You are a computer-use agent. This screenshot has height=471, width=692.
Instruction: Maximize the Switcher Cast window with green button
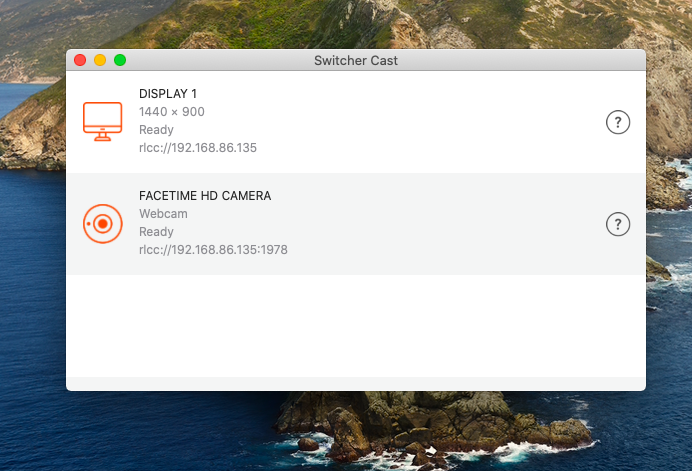(x=120, y=60)
